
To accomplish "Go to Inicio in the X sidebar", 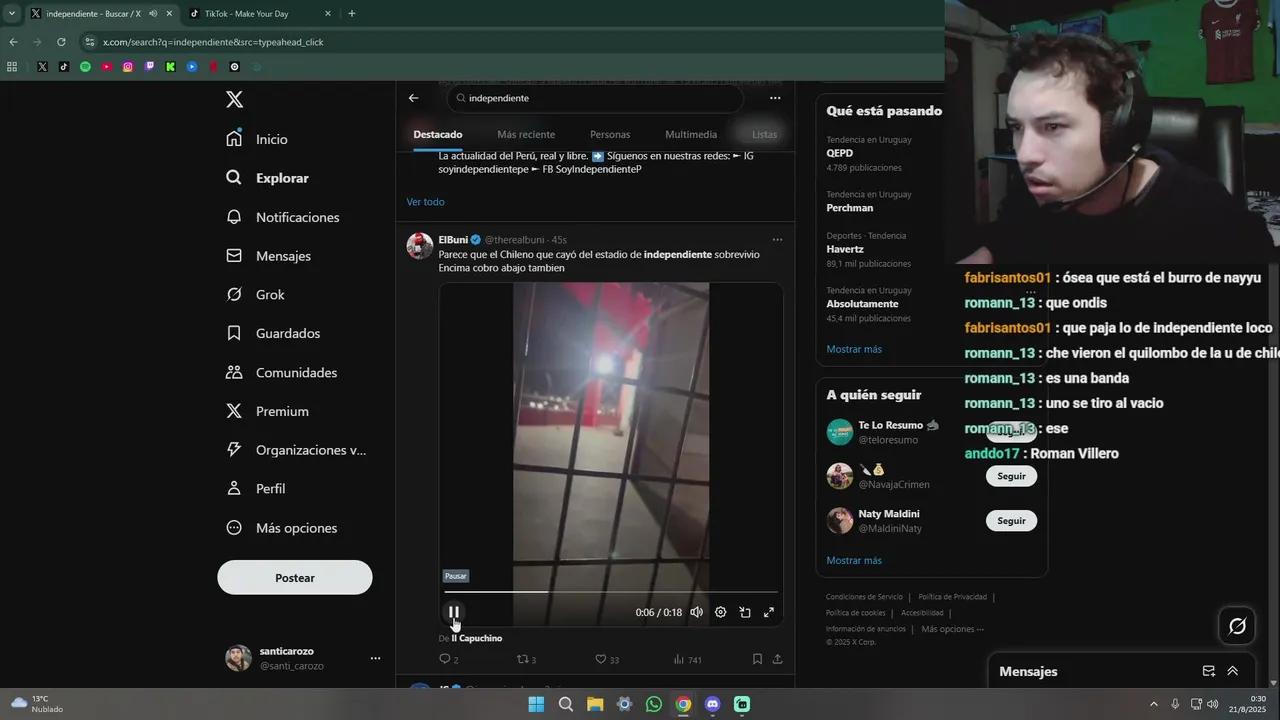I will tap(258, 139).
